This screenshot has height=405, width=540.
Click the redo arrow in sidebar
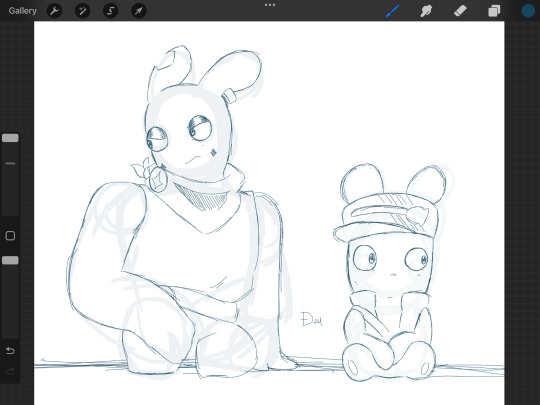click(10, 371)
